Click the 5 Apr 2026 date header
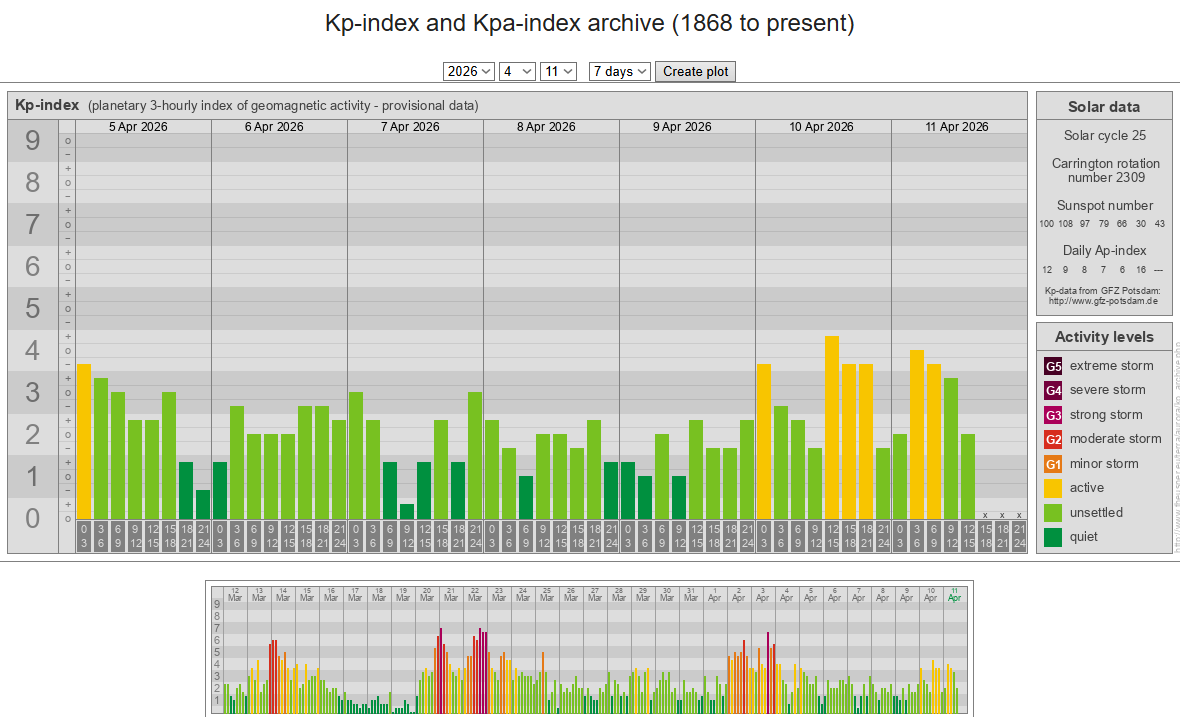This screenshot has width=1180, height=717. pyautogui.click(x=138, y=127)
